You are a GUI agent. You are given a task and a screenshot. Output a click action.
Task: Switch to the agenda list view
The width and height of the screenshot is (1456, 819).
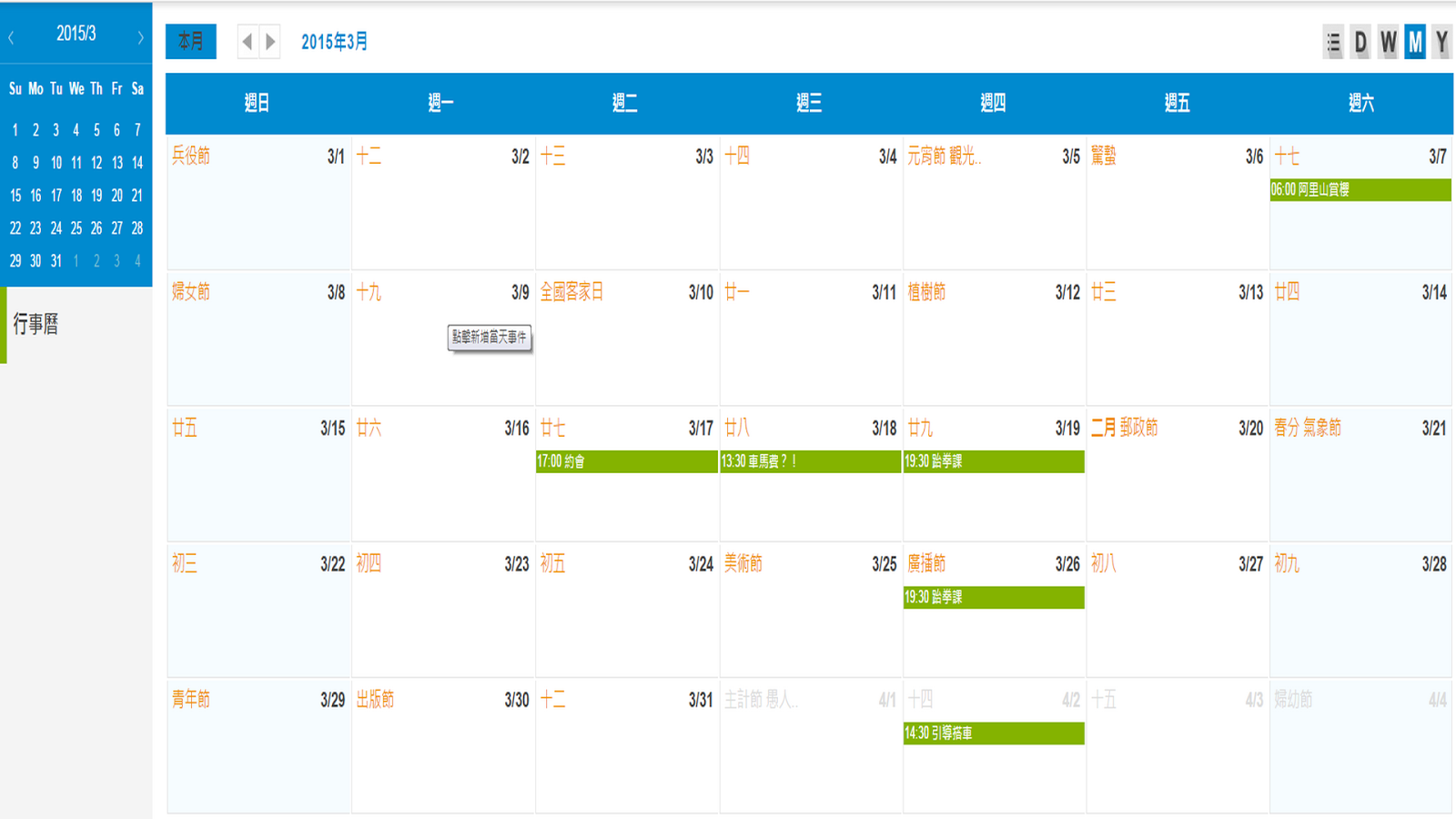click(x=1332, y=43)
